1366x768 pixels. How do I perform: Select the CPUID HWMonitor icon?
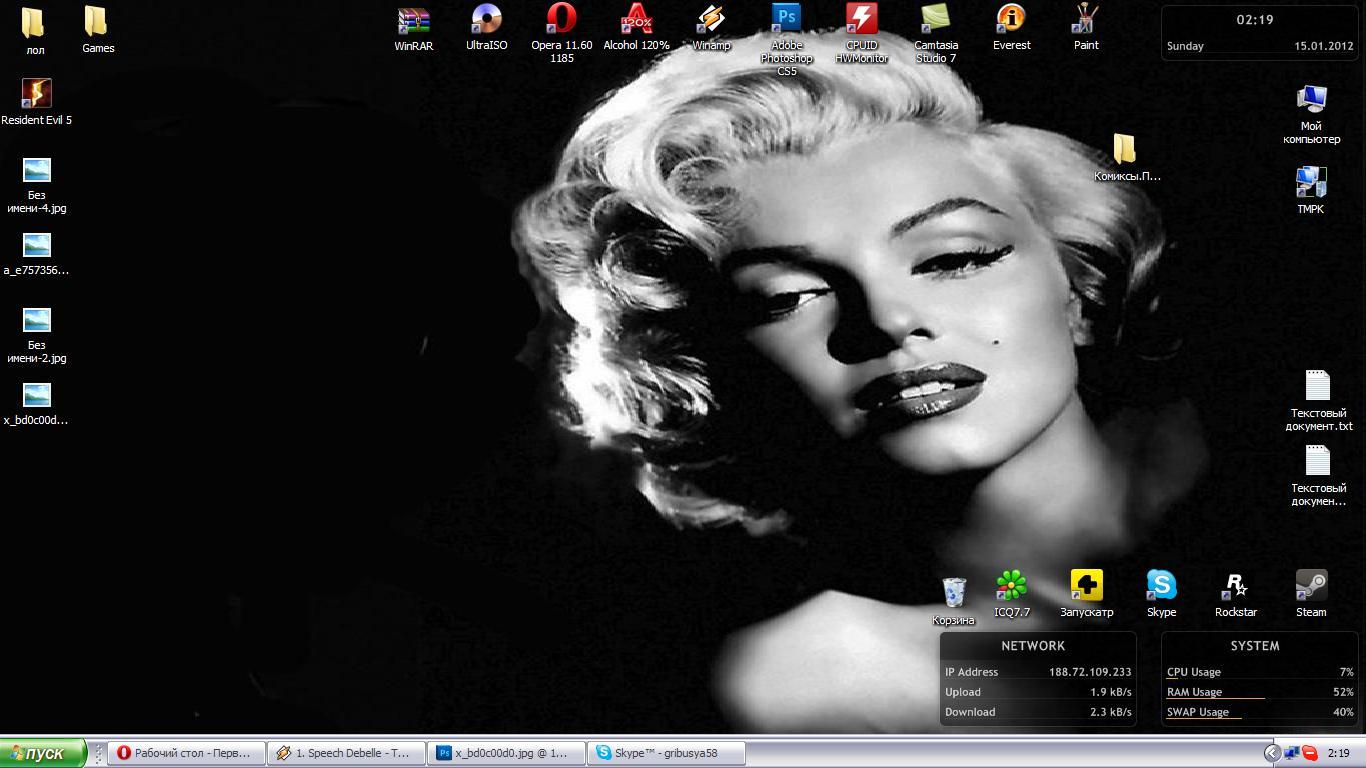[861, 20]
